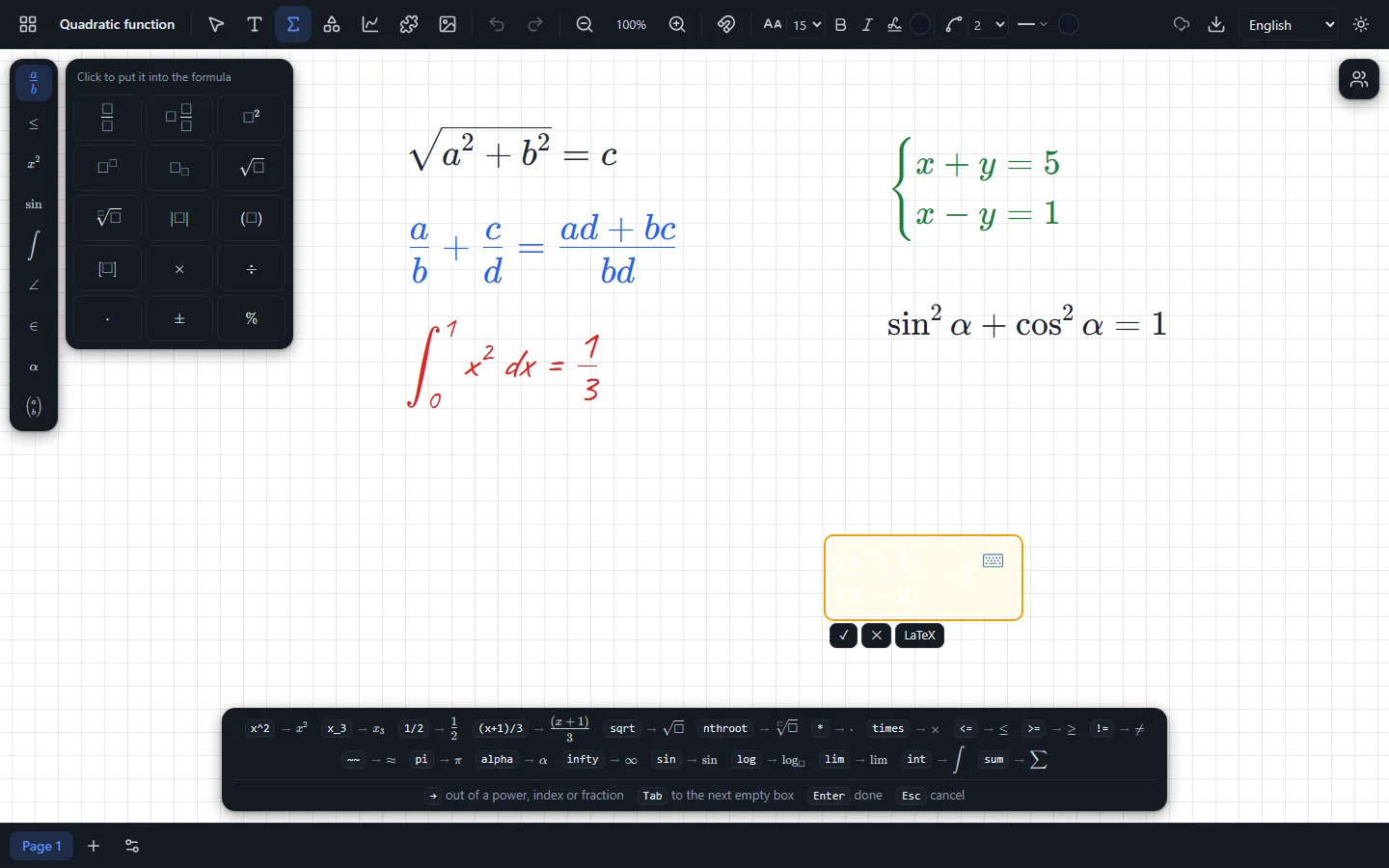
Task: Select the pointer cursor tool
Action: coord(216,24)
